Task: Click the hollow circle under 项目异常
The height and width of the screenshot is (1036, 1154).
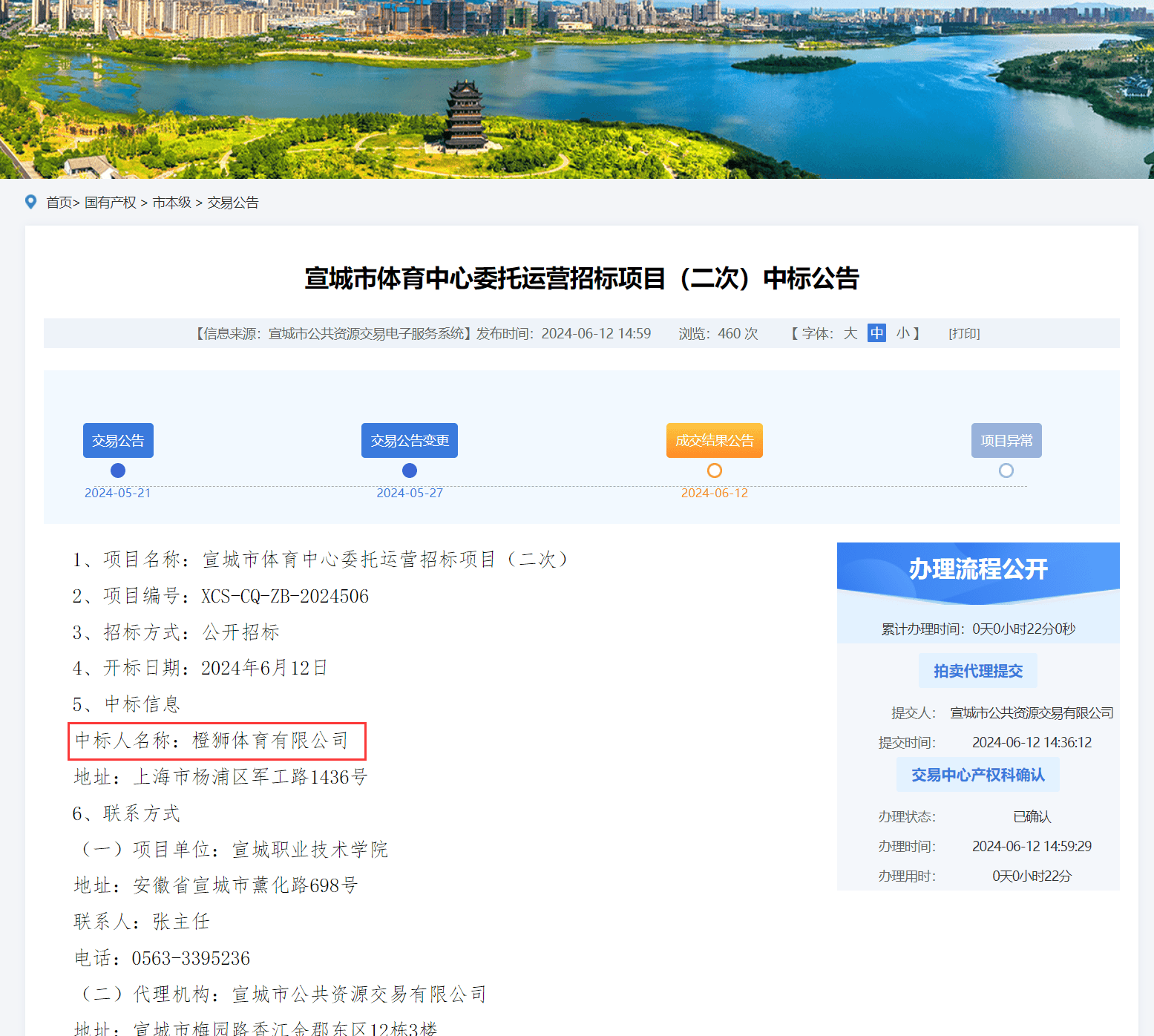Action: coord(1006,471)
